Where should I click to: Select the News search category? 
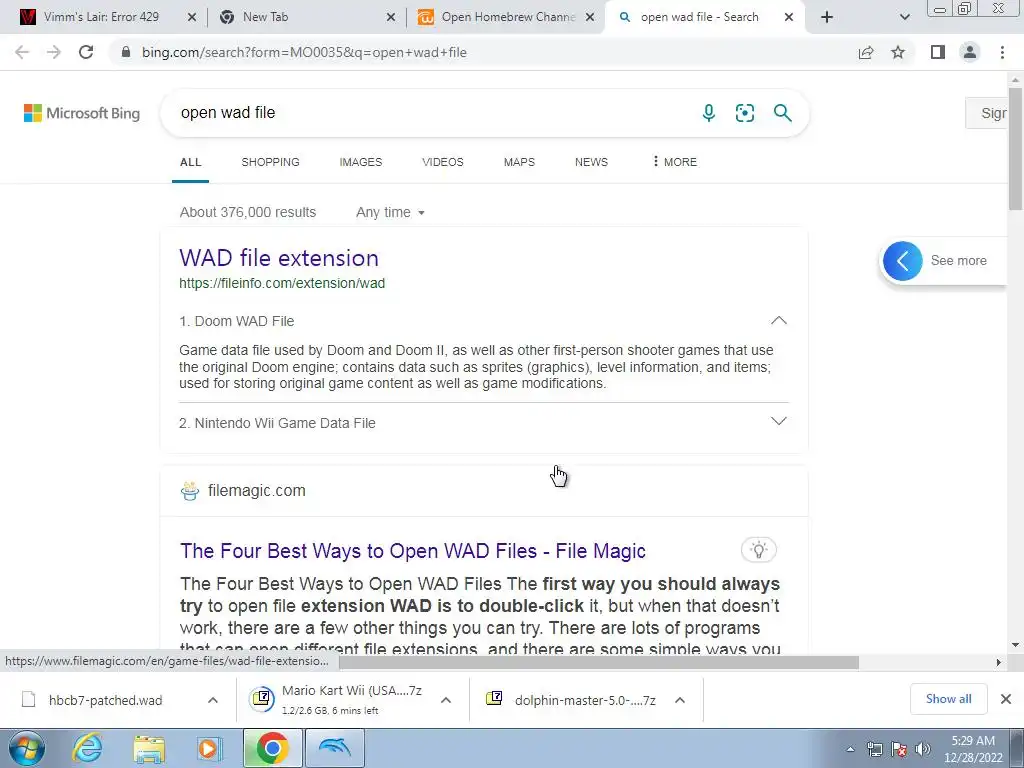click(591, 162)
